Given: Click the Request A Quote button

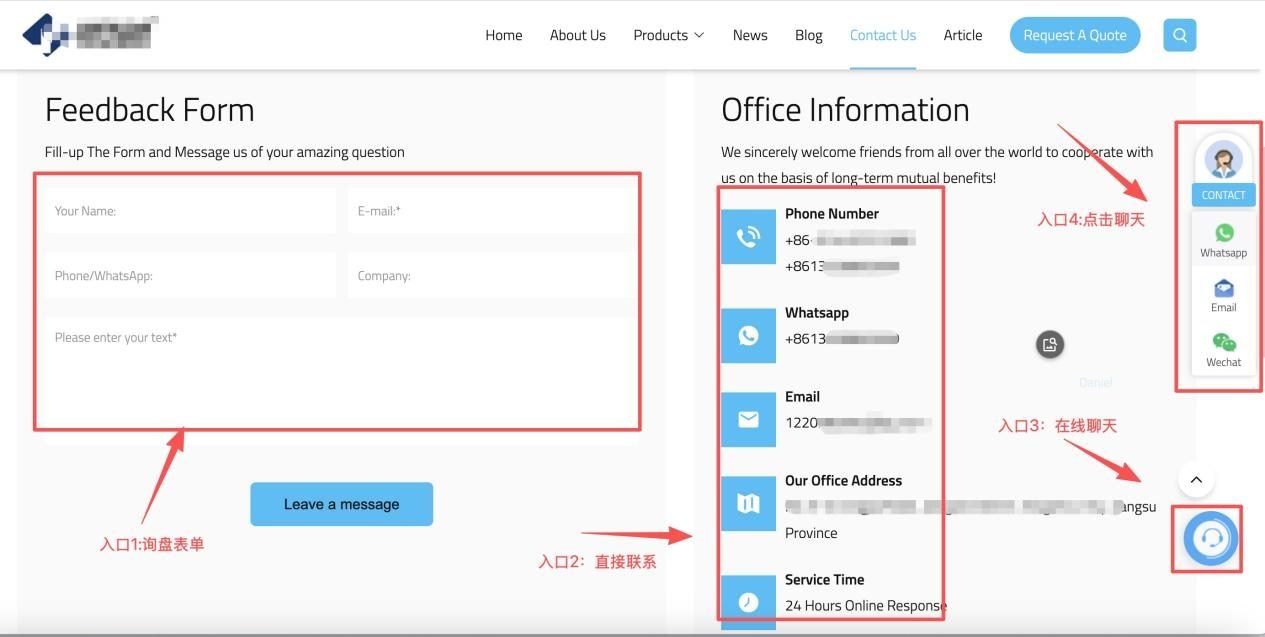Looking at the screenshot, I should [1075, 35].
